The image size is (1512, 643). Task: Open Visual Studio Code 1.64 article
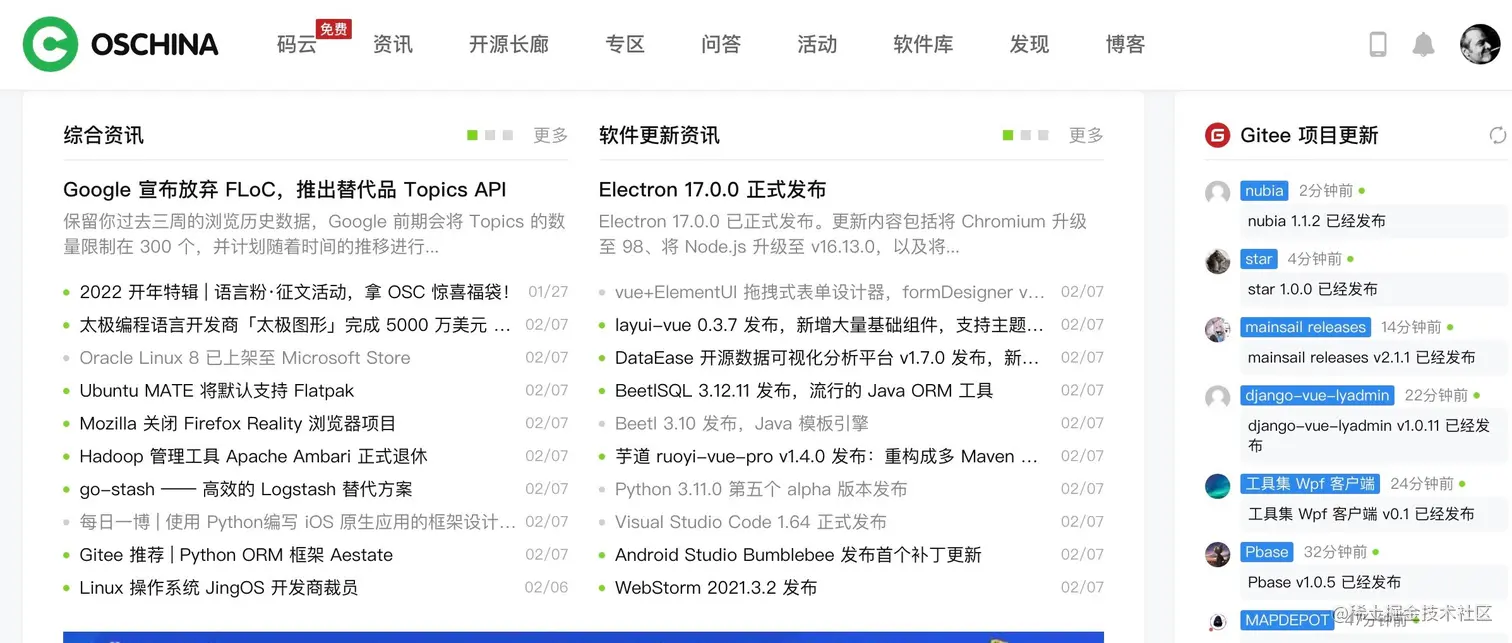(751, 522)
